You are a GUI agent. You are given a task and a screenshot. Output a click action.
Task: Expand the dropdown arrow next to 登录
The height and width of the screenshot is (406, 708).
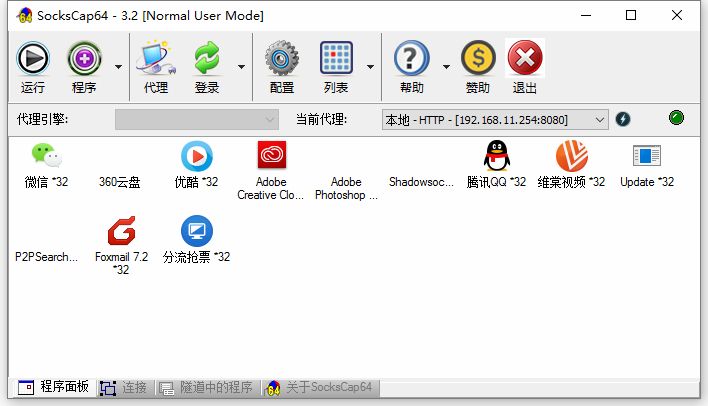(242, 67)
